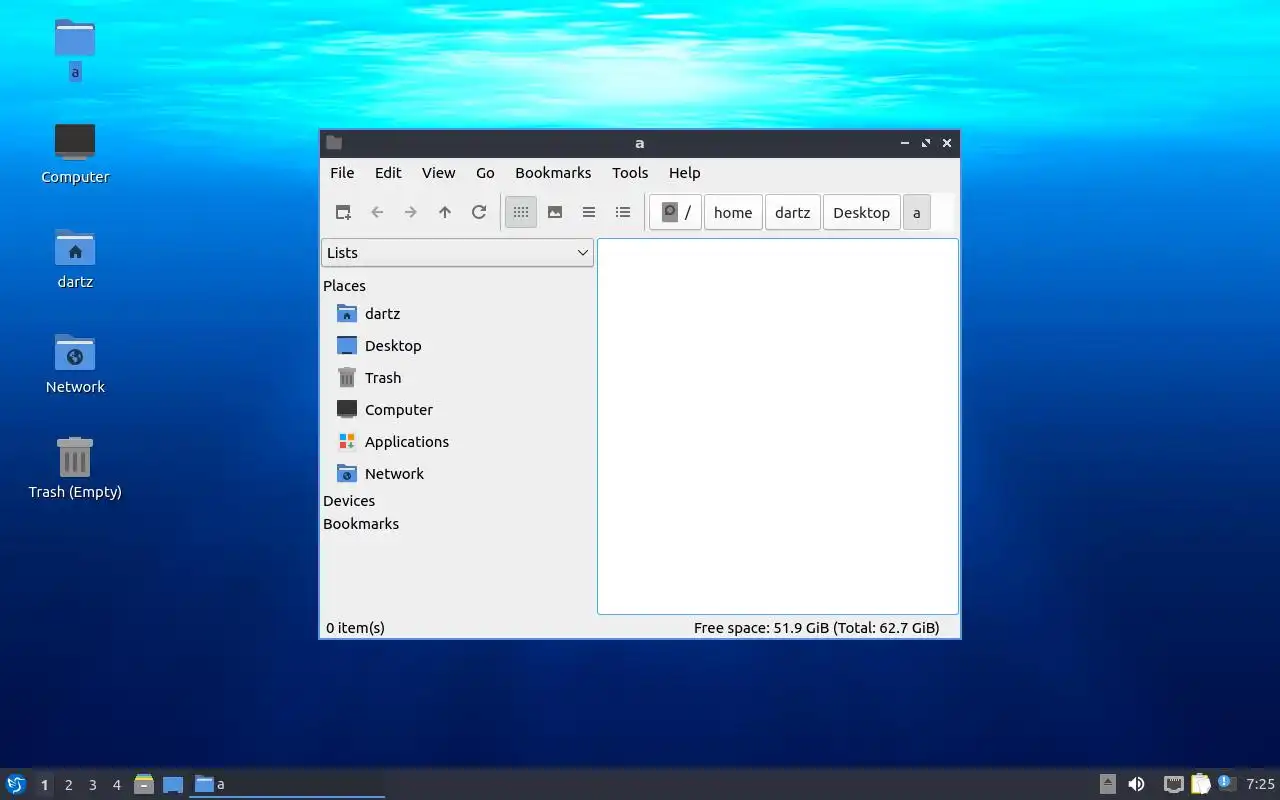Switch to icon view mode
The width and height of the screenshot is (1280, 800).
pyautogui.click(x=521, y=212)
